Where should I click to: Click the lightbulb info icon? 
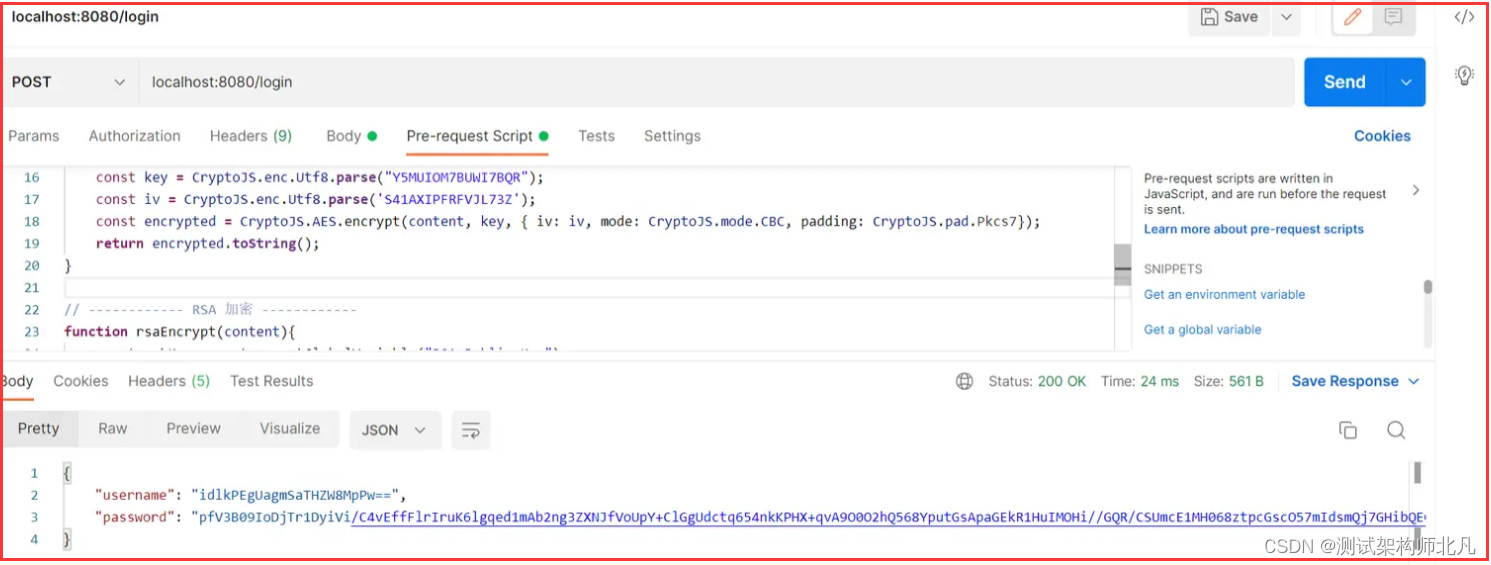(1464, 75)
